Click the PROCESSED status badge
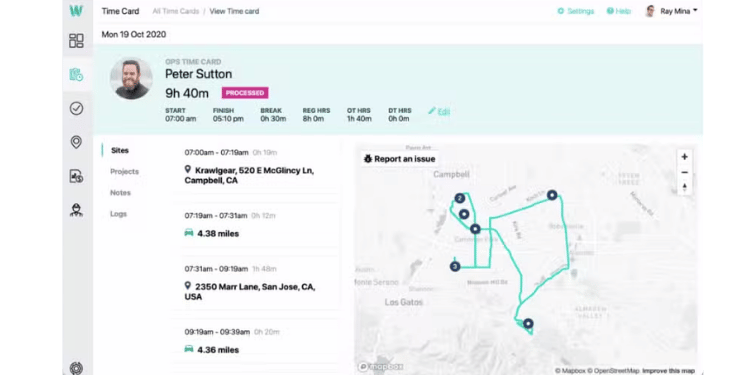The width and height of the screenshot is (750, 375). tap(245, 93)
